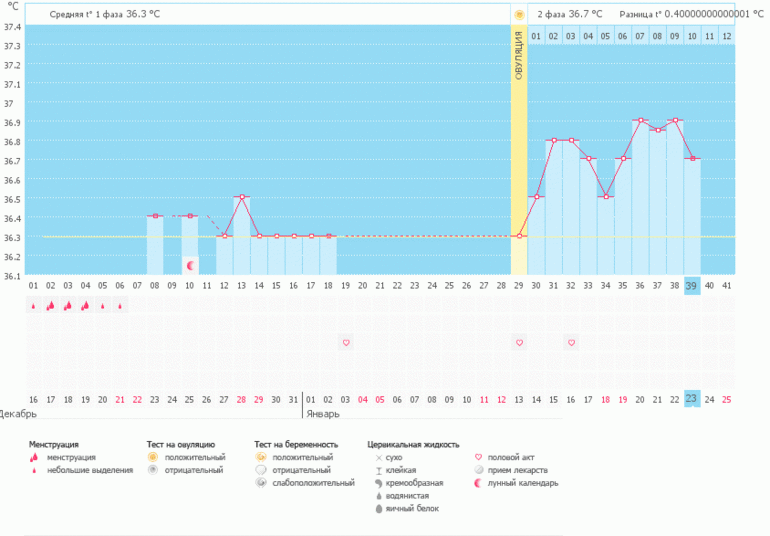
Task: Select the highlighted cycle day 39
Action: coord(691,286)
